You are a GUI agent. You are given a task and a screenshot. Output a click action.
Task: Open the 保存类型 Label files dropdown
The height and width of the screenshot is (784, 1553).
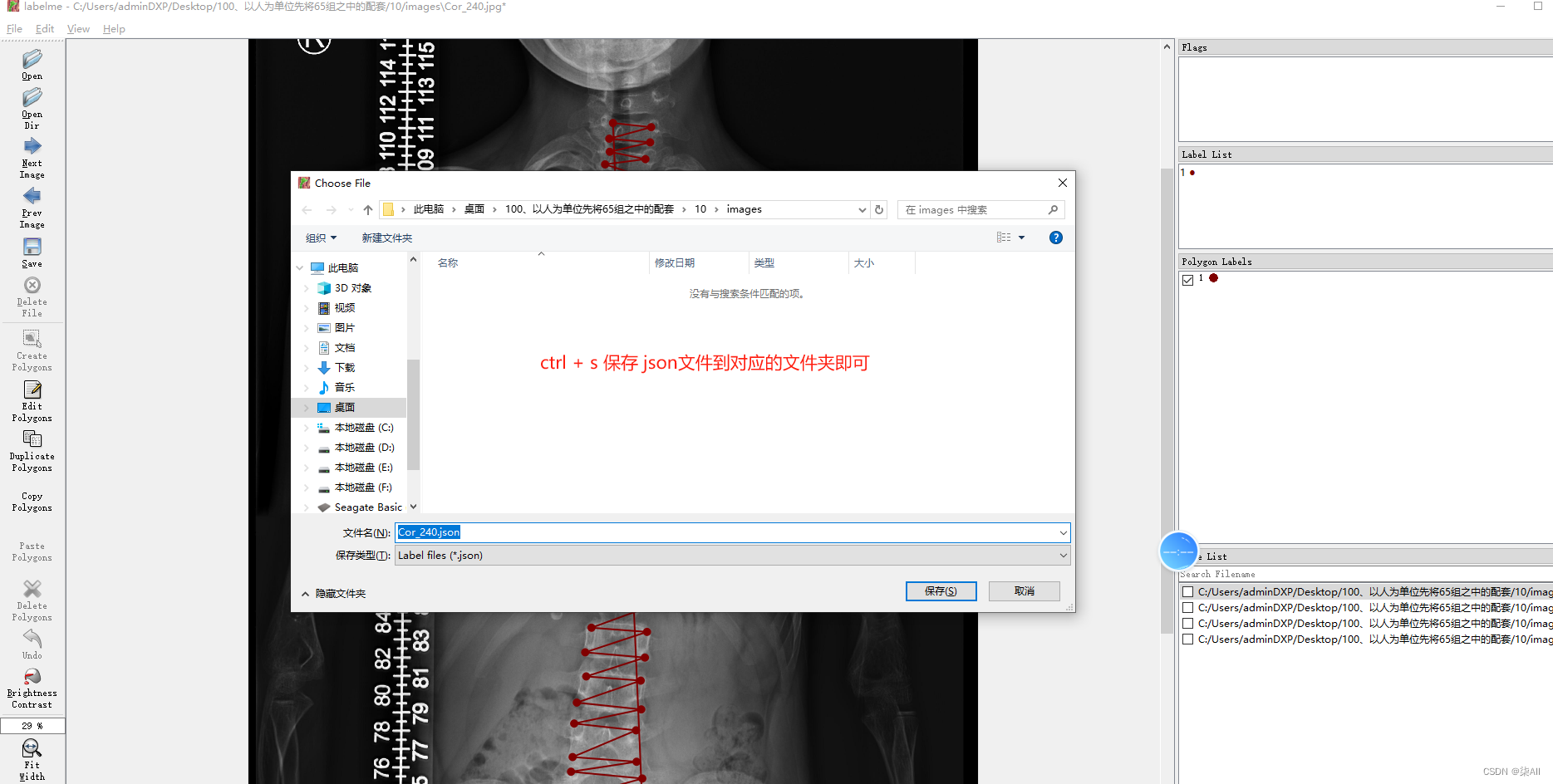(732, 556)
